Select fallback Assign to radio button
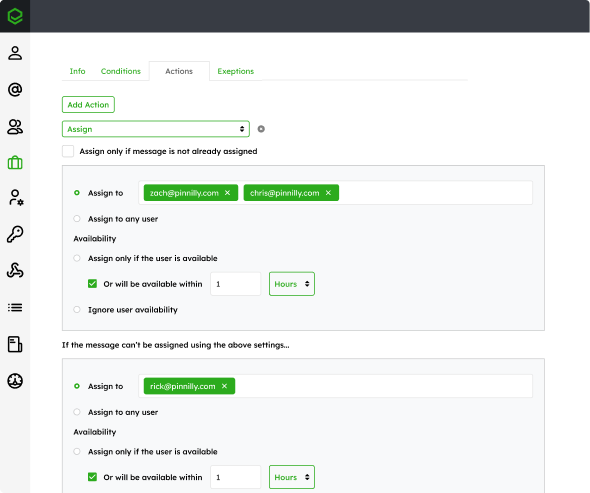Screen dimensions: 590x493 (77, 386)
